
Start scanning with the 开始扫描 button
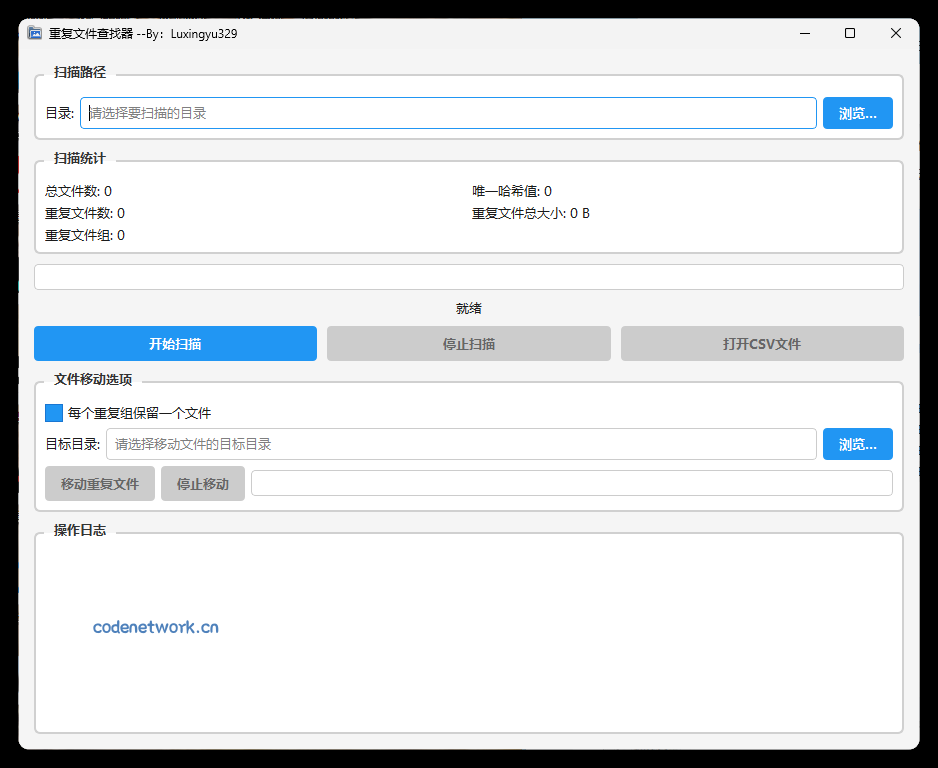[x=175, y=343]
